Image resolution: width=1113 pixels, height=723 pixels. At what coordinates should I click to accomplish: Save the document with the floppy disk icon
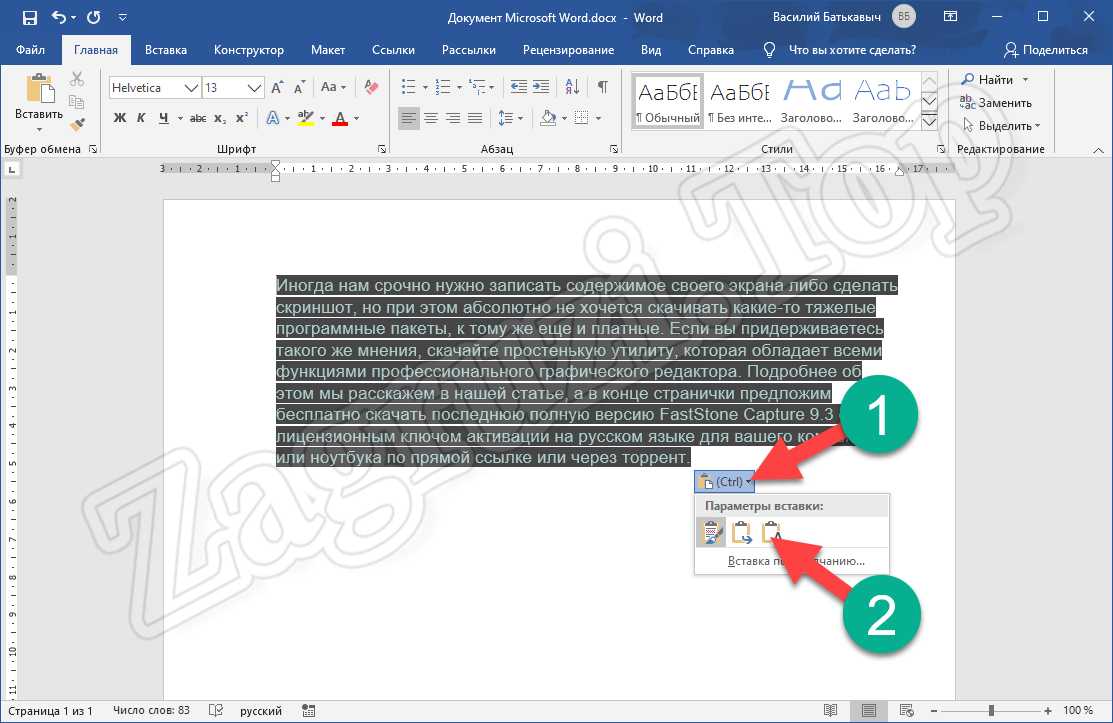pyautogui.click(x=30, y=17)
